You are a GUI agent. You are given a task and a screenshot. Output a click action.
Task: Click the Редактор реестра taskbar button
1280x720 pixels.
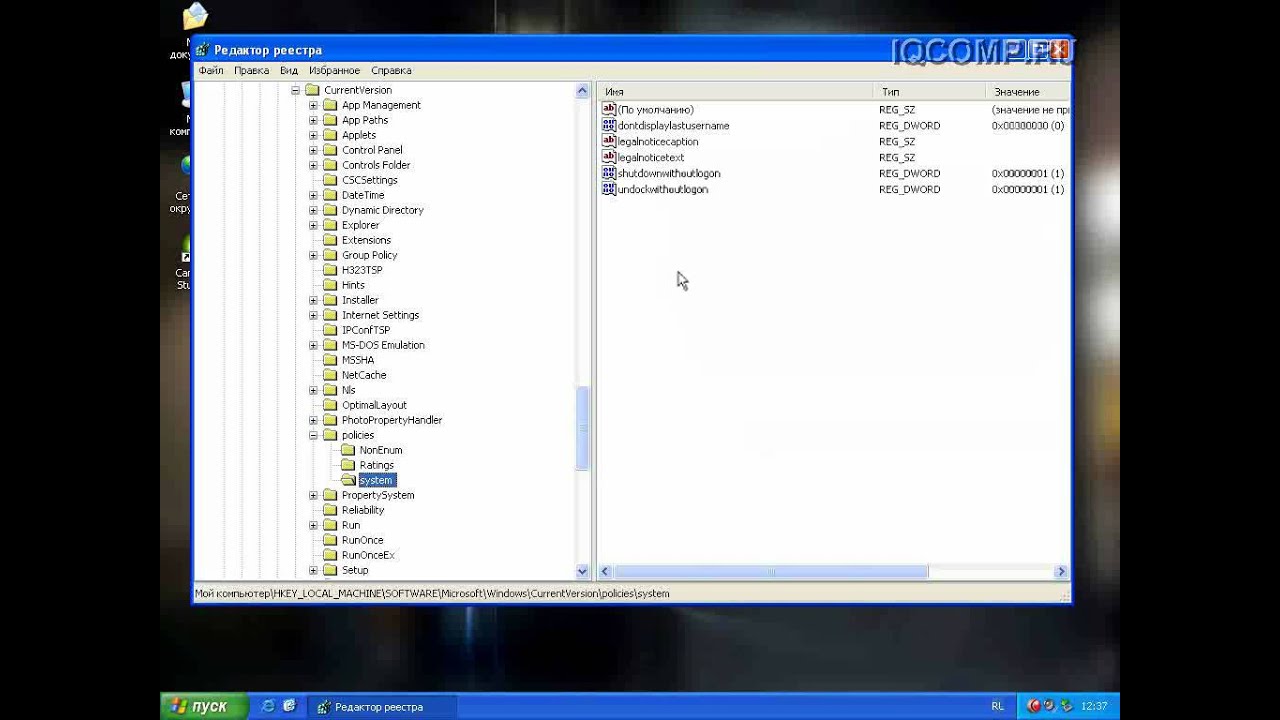382,707
